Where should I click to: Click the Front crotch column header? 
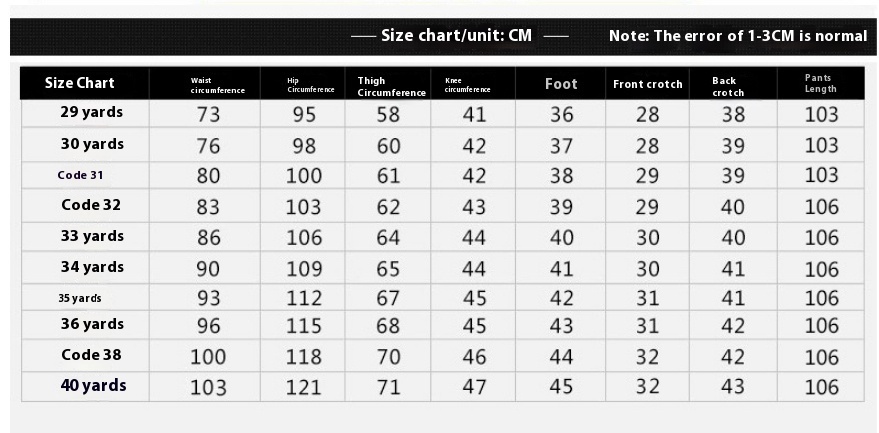tap(647, 84)
